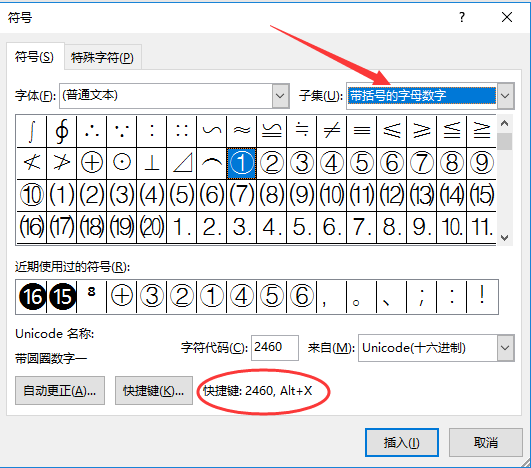Click the symbol grid scroll up arrow
Screen dimensions: 531x468
[x=505, y=123]
